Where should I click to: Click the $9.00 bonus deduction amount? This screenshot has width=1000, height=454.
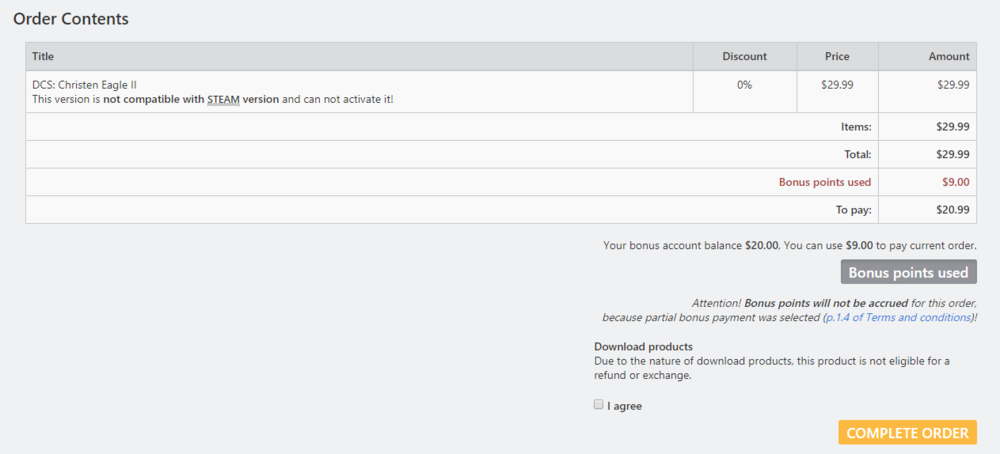click(955, 182)
